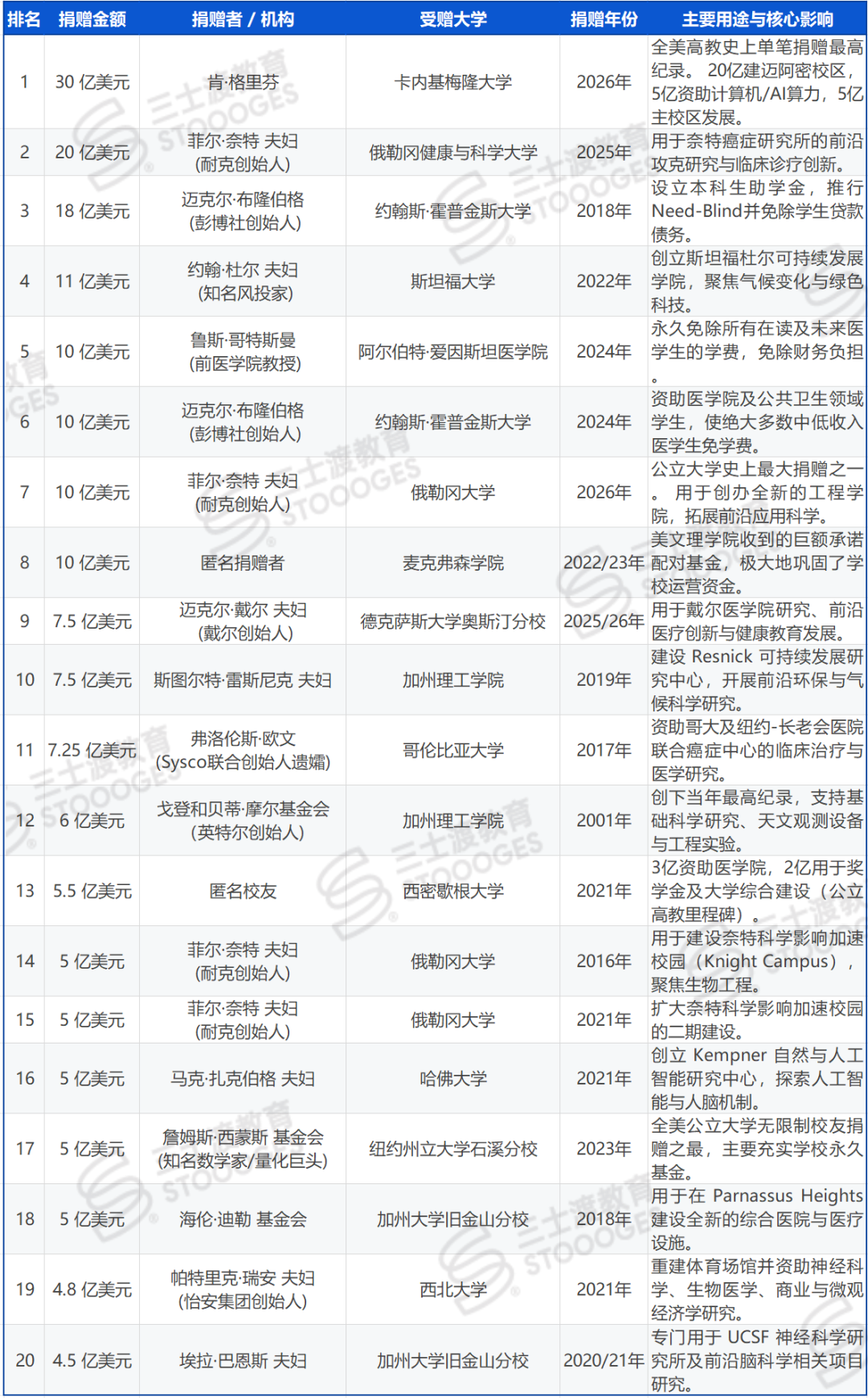Select donor cell '肯·格里芬'
Viewport: 868px width, 1398px height.
coord(243,82)
